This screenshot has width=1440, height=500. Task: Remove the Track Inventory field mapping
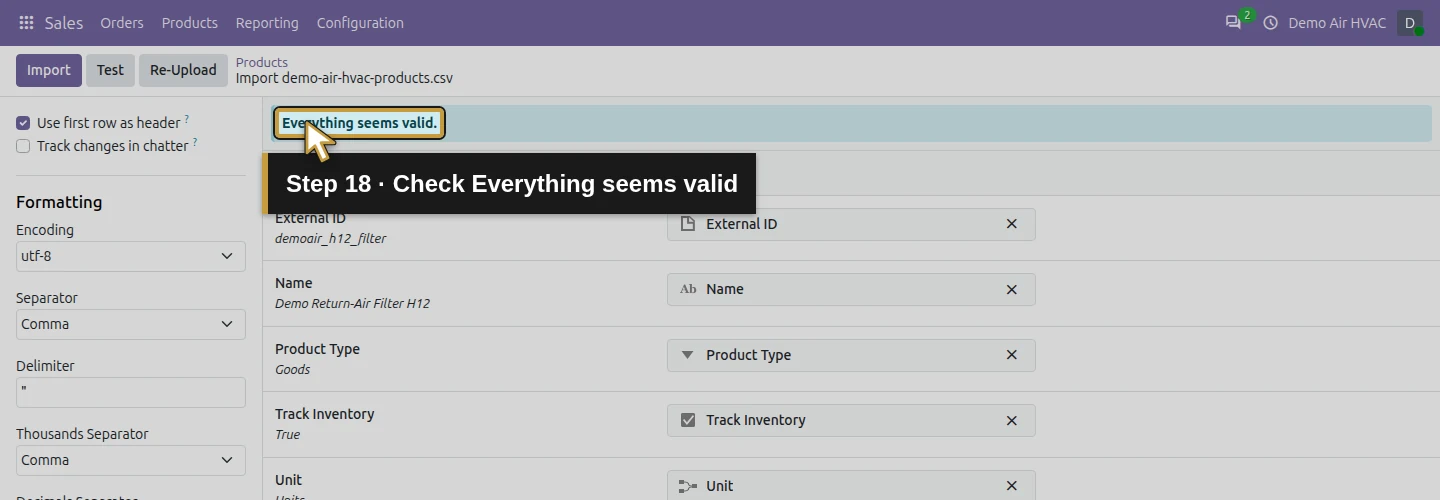pyautogui.click(x=1011, y=420)
